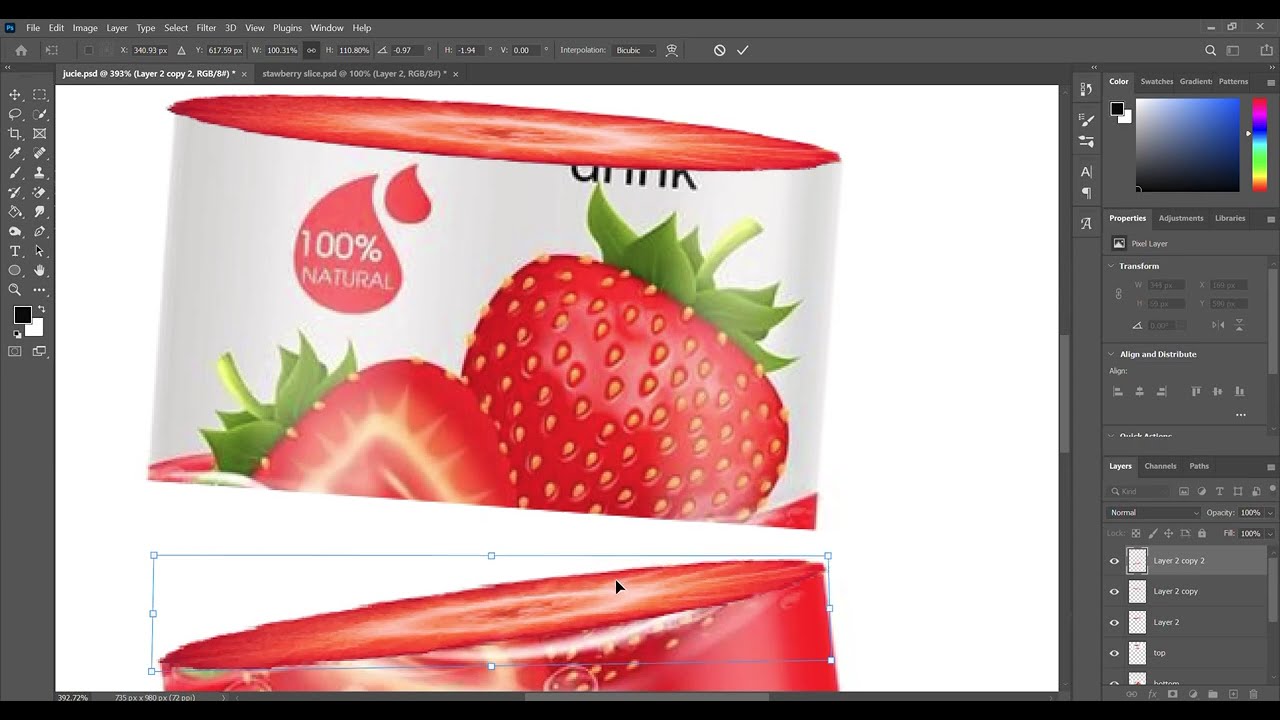Click the foreground color swatch in toolbar
Screen dimensions: 1280x720
tap(22, 315)
